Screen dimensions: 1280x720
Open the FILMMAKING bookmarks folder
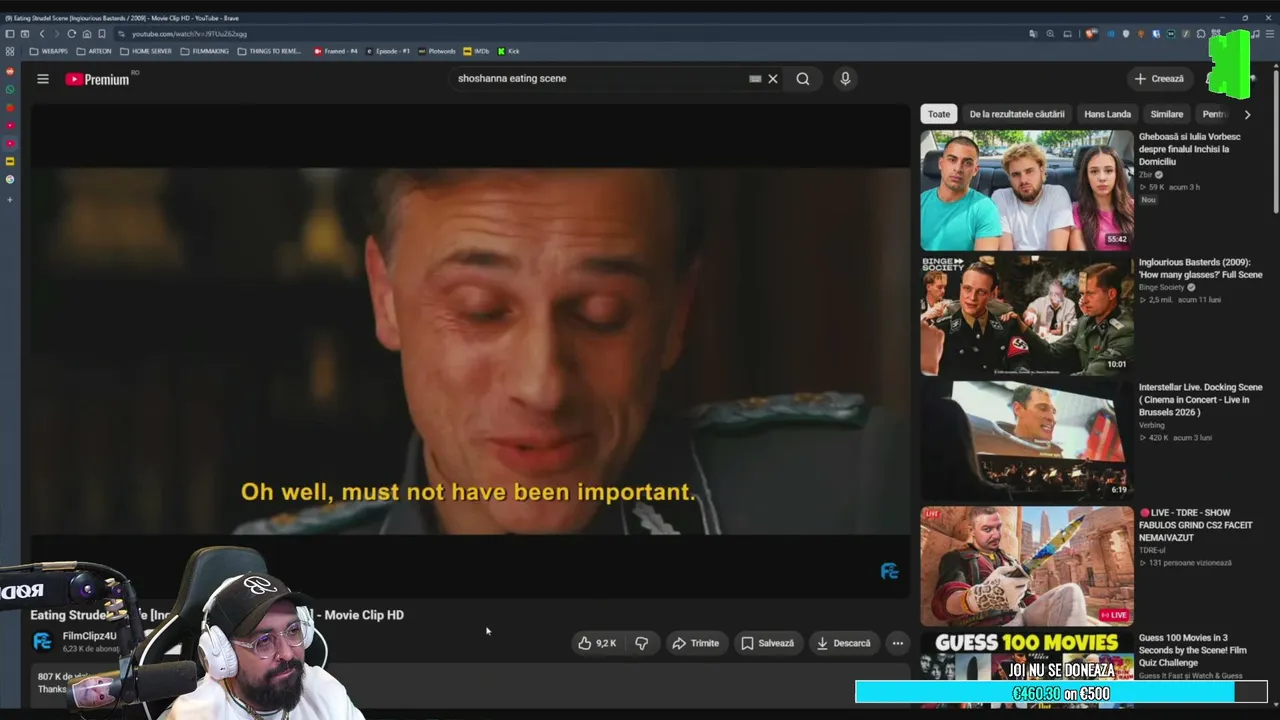click(205, 51)
